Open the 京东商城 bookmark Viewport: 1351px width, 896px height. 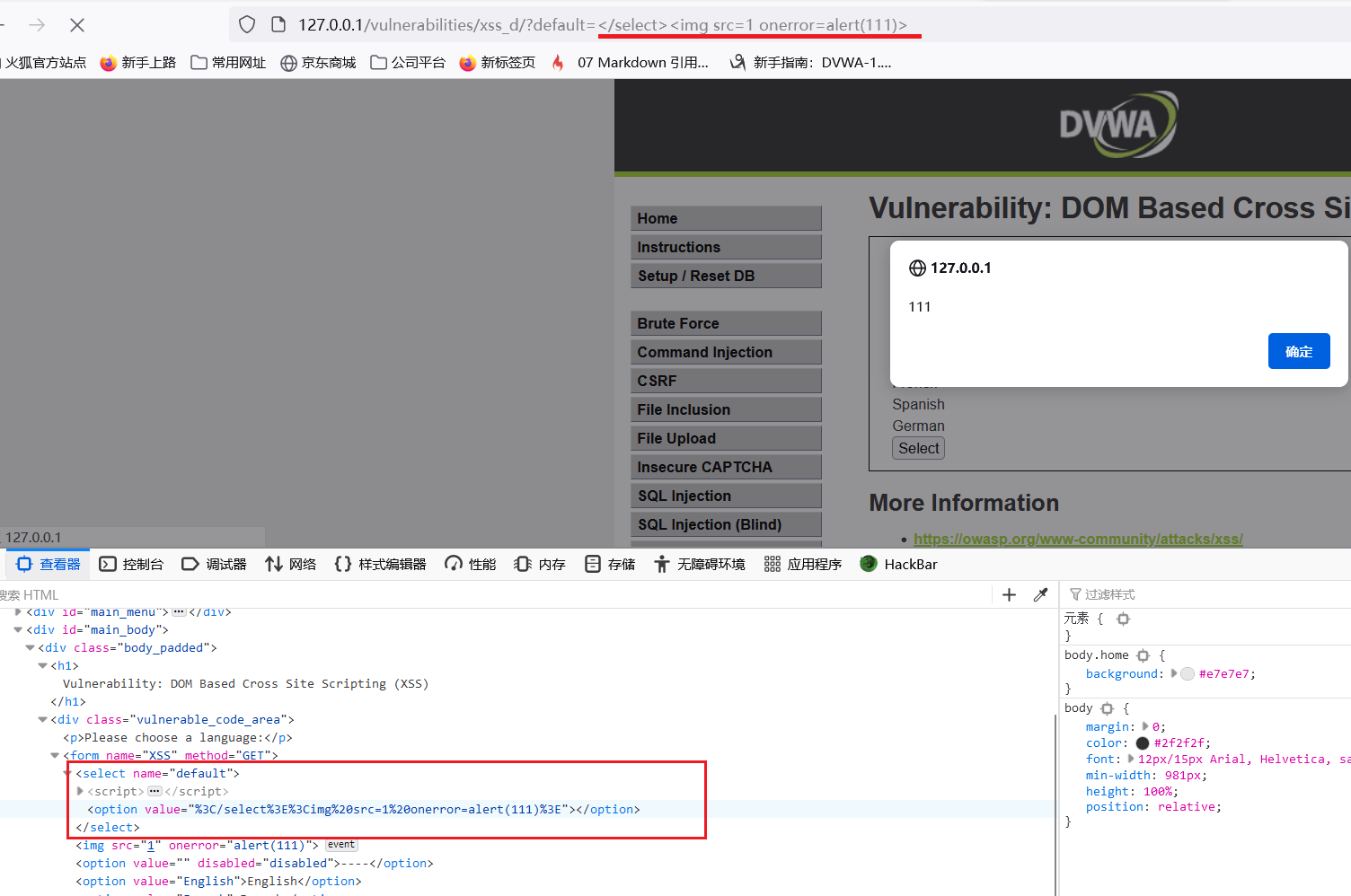[318, 63]
